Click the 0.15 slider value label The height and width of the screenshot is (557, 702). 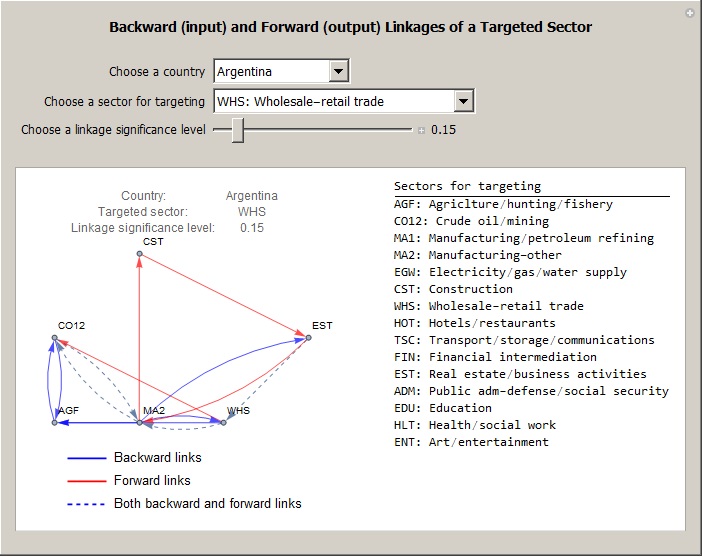pyautogui.click(x=443, y=130)
